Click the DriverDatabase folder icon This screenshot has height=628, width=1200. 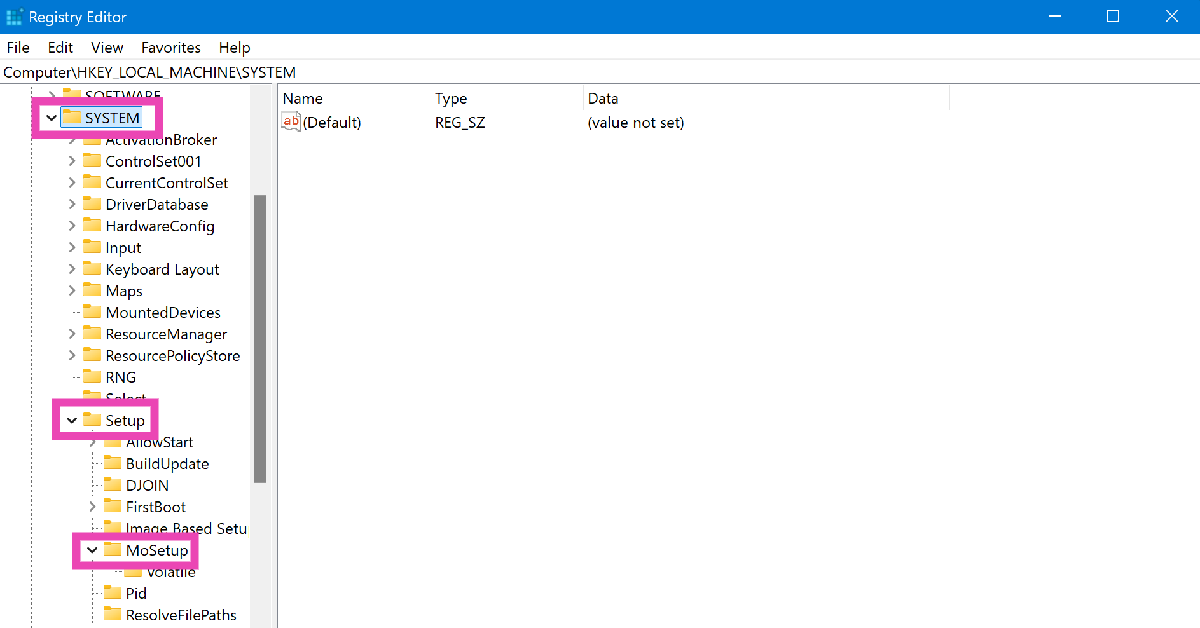[x=92, y=204]
